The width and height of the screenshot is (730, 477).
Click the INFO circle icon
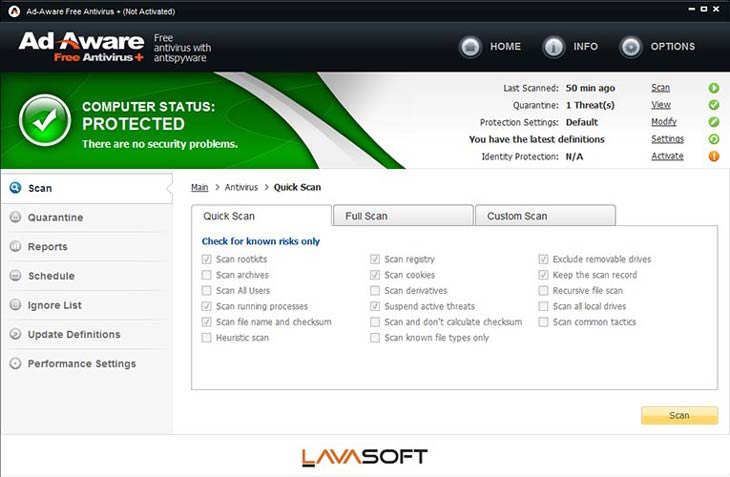(x=554, y=47)
